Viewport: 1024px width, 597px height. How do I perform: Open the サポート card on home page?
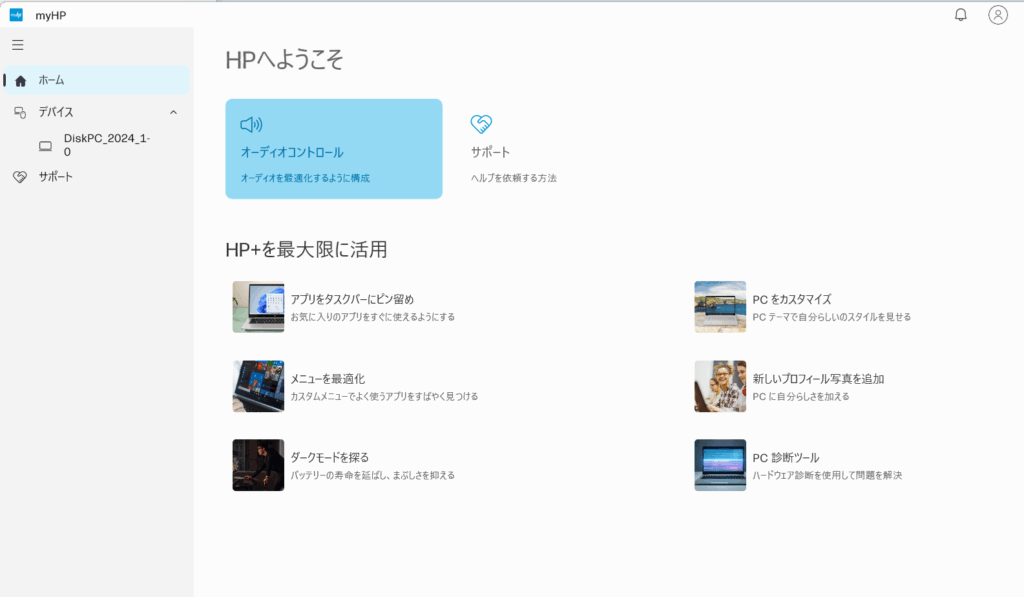(x=562, y=149)
